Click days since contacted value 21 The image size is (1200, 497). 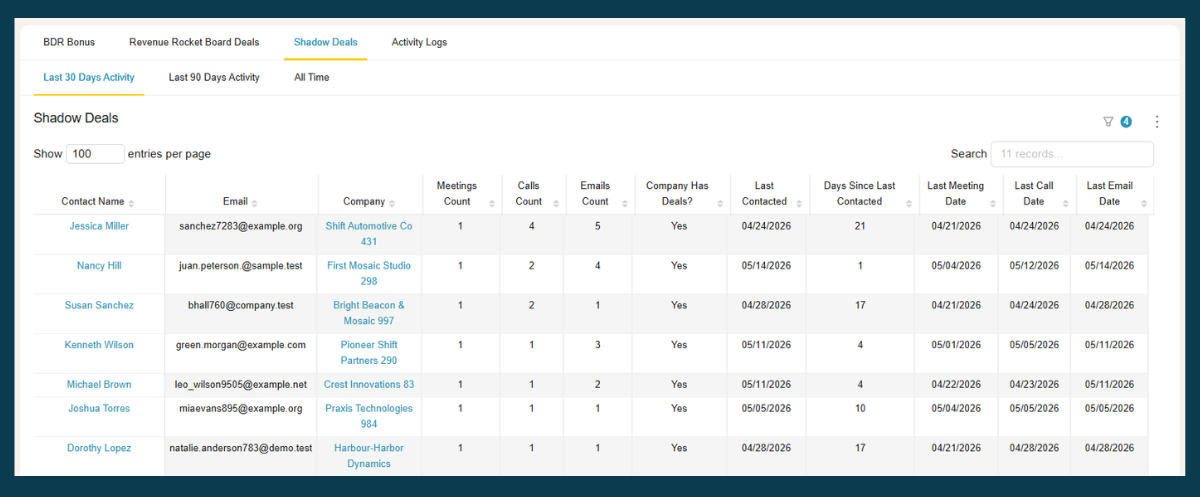pos(860,226)
